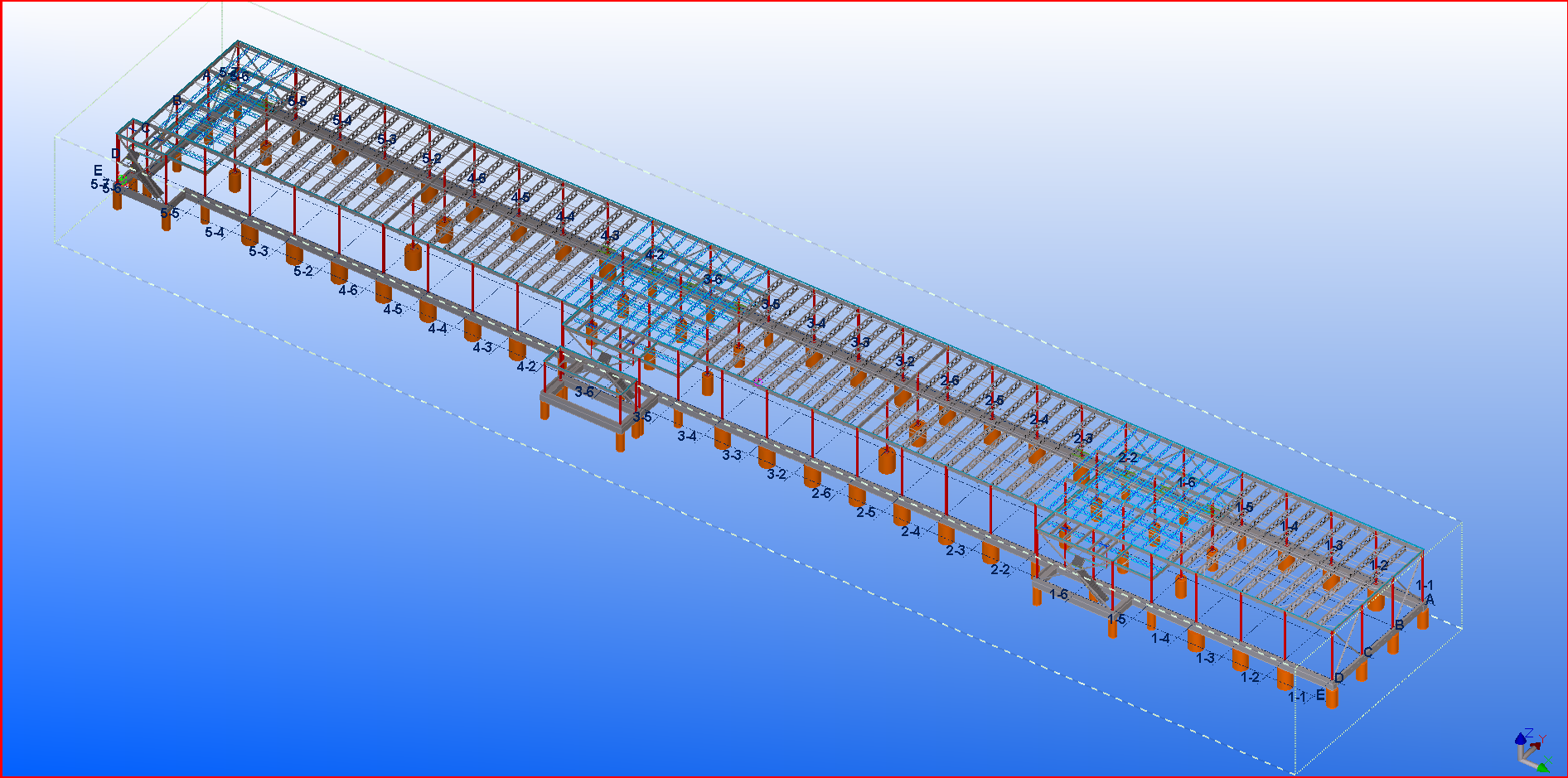
Task: Click grid label 1-1 beside right-end label E
Action: 1297,698
